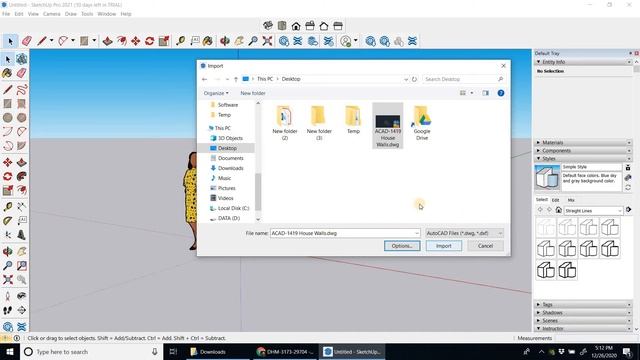Screen dimensions: 640x360
Task: Open the File menu
Action: 6,14
